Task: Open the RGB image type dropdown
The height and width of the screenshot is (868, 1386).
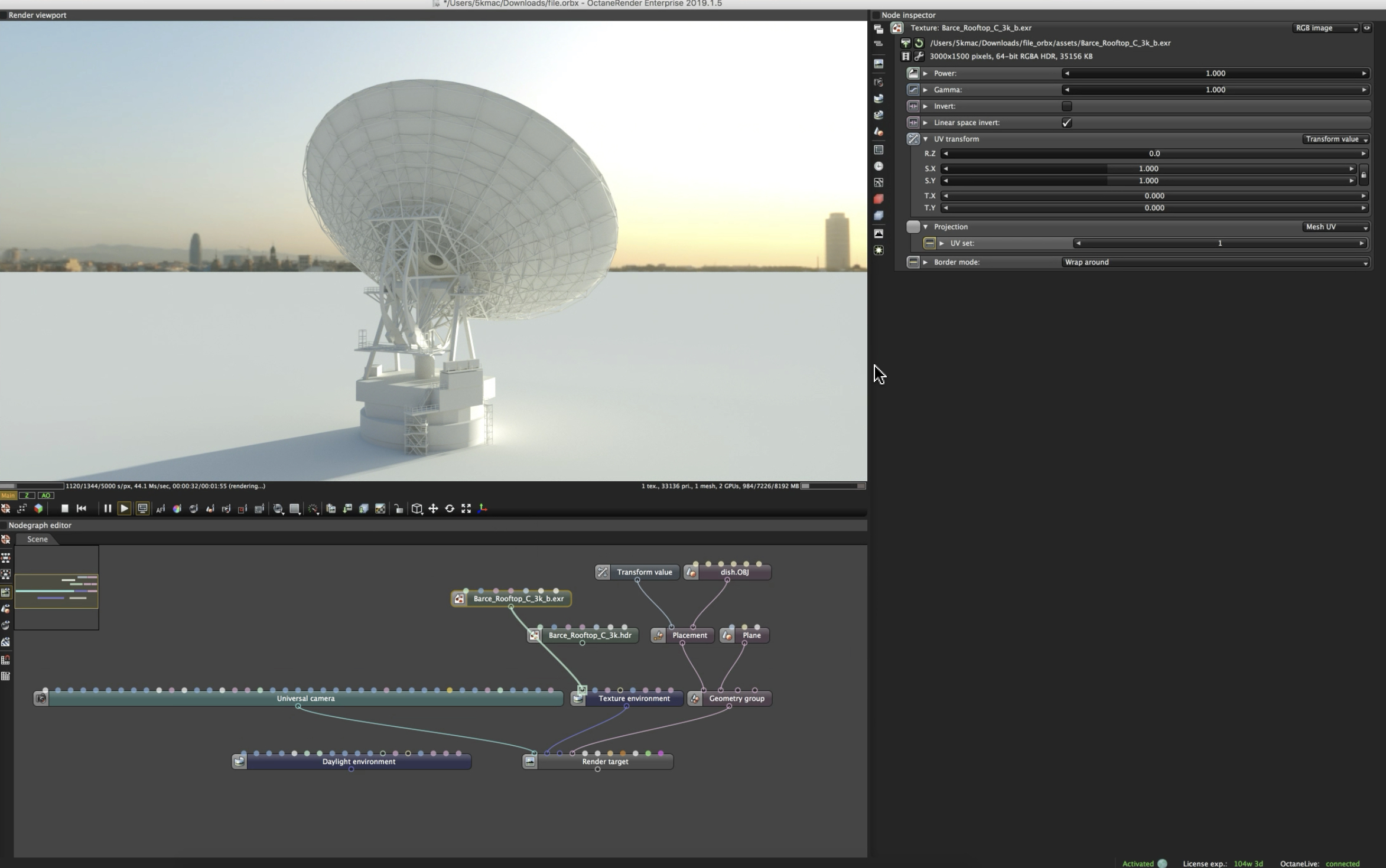Action: [1326, 28]
